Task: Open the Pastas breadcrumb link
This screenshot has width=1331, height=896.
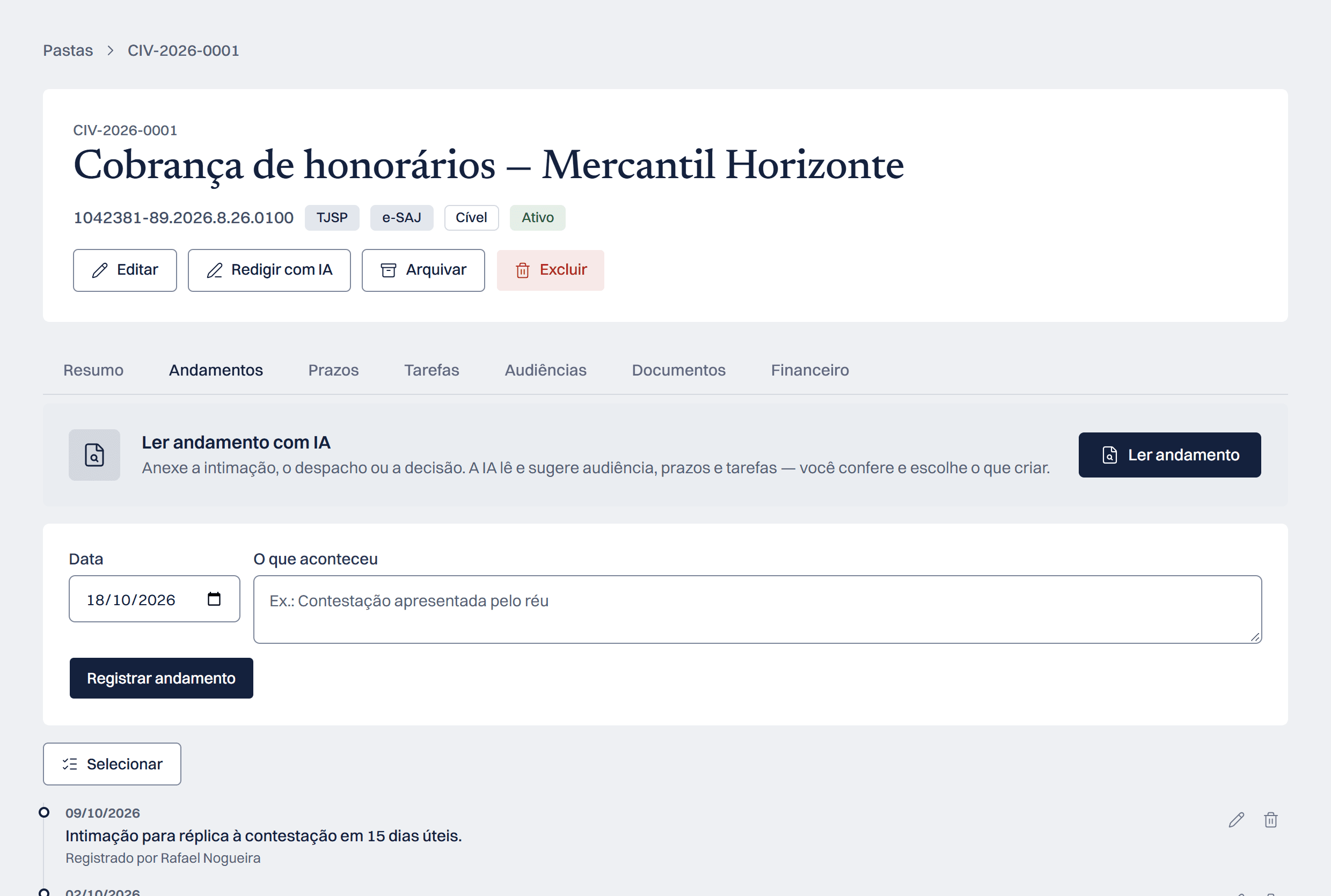Action: pyautogui.click(x=68, y=50)
